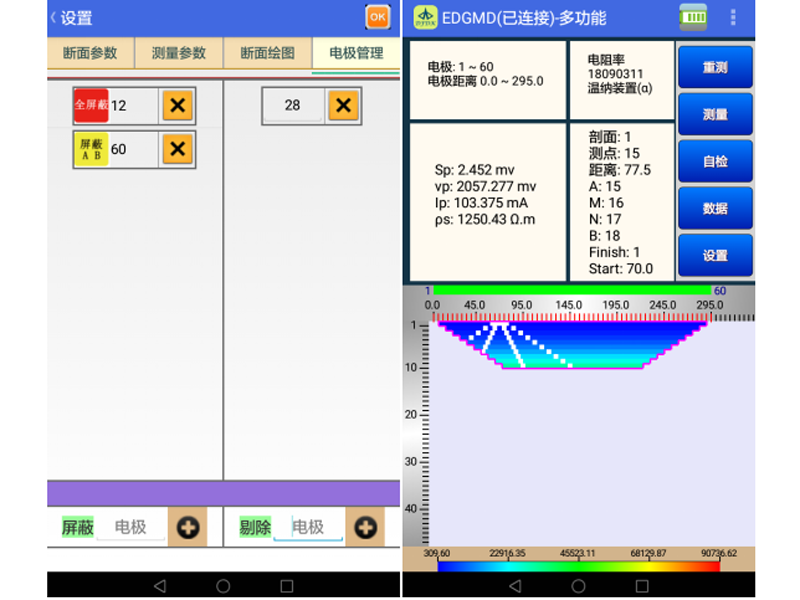Remove shielded electrode 12 with its X
This screenshot has width=800, height=600.
[178, 106]
